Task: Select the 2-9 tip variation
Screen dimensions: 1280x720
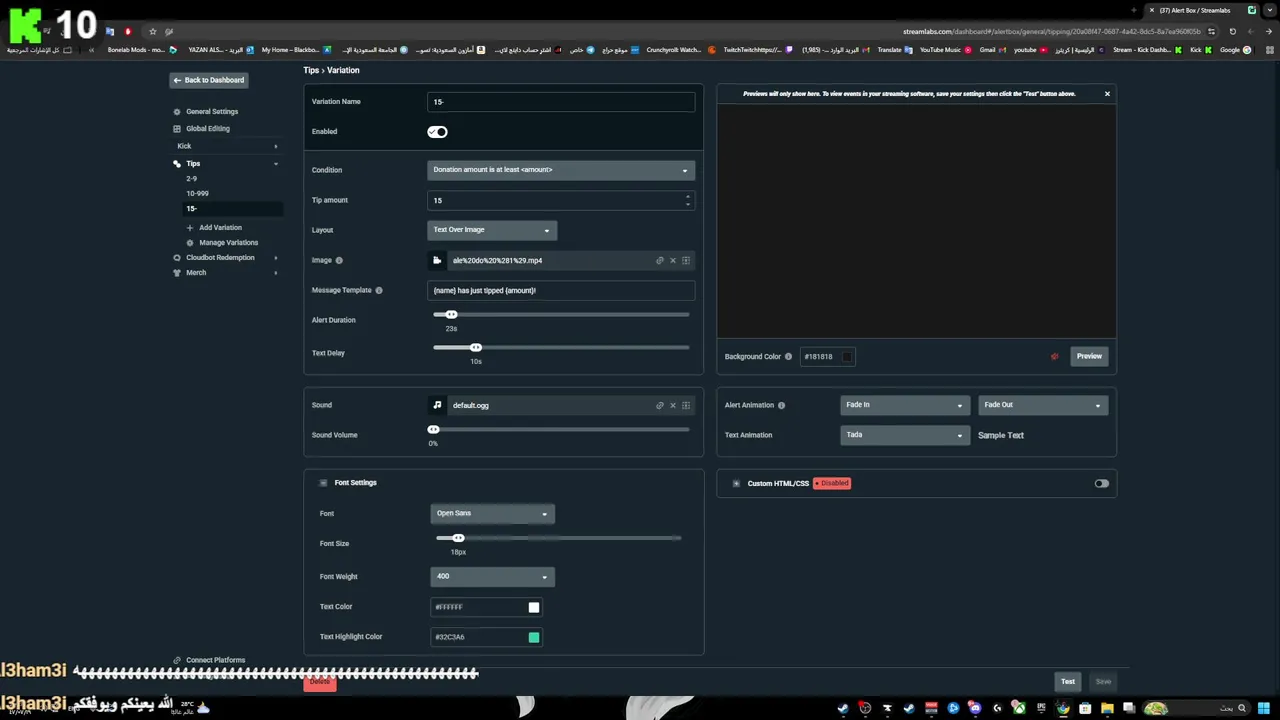Action: point(191,179)
